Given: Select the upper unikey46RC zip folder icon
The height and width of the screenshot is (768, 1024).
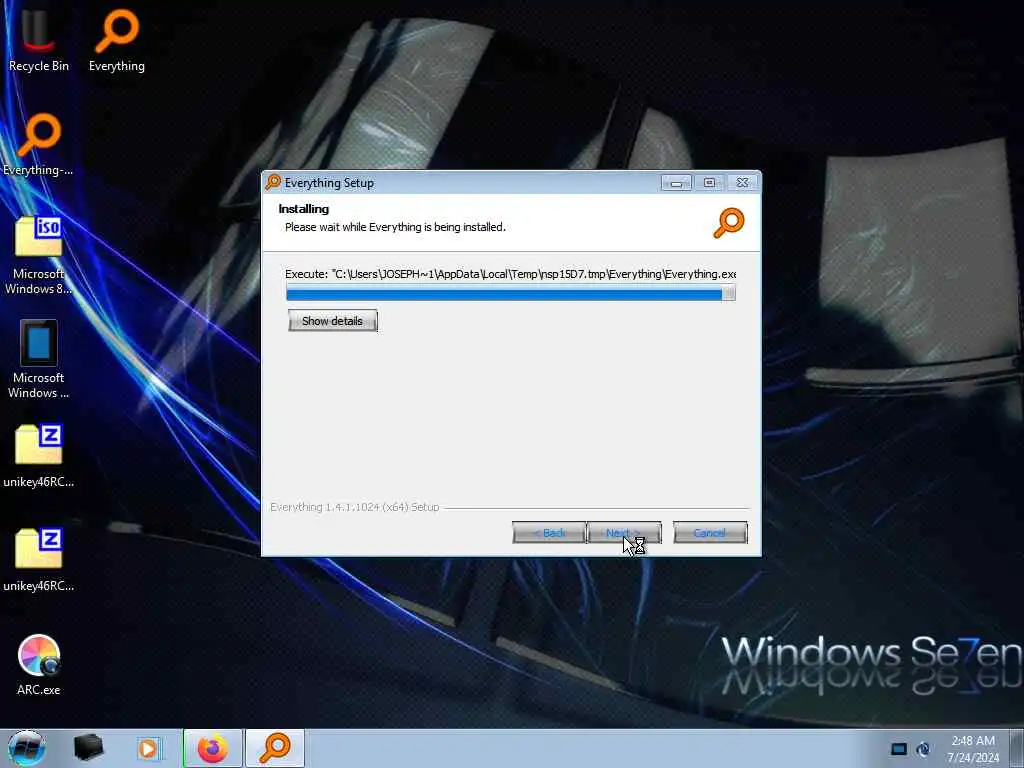Looking at the screenshot, I should tap(39, 456).
